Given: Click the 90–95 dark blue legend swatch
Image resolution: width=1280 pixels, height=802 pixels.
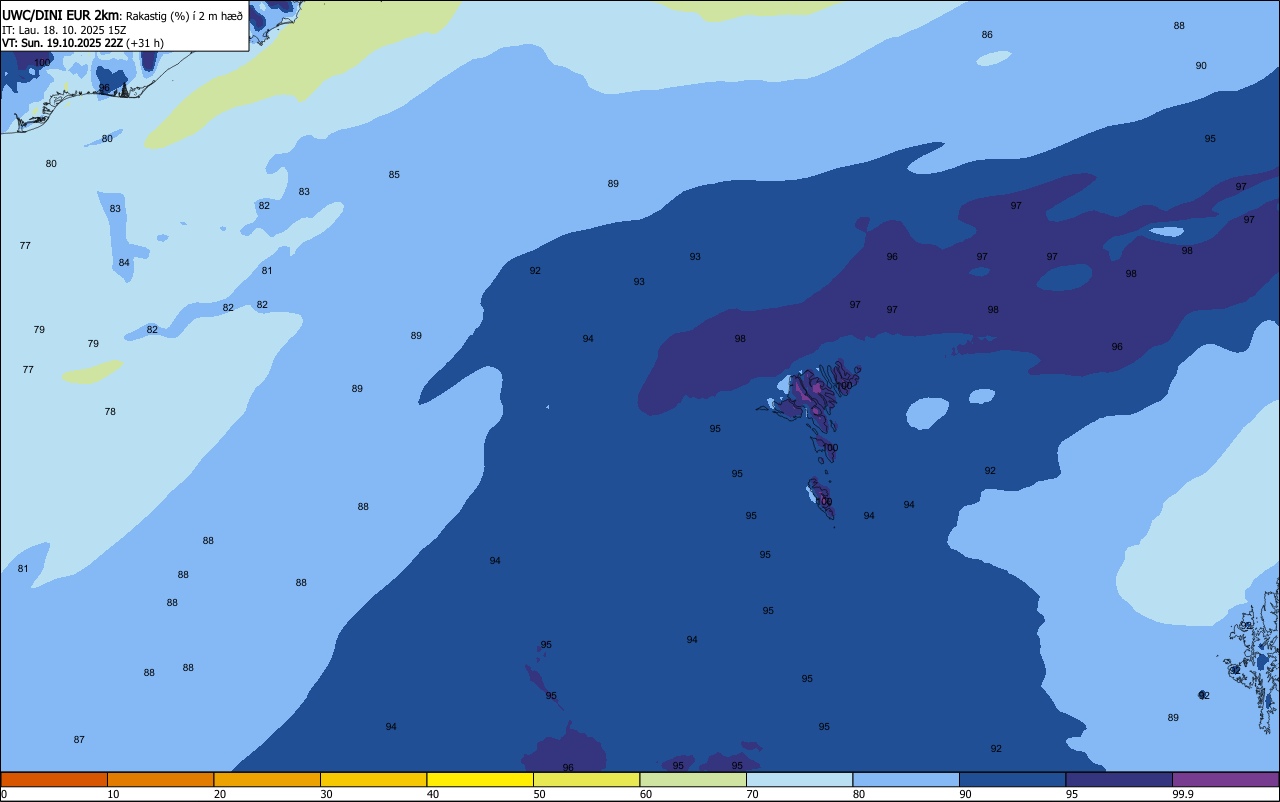Looking at the screenshot, I should pos(1012,779).
